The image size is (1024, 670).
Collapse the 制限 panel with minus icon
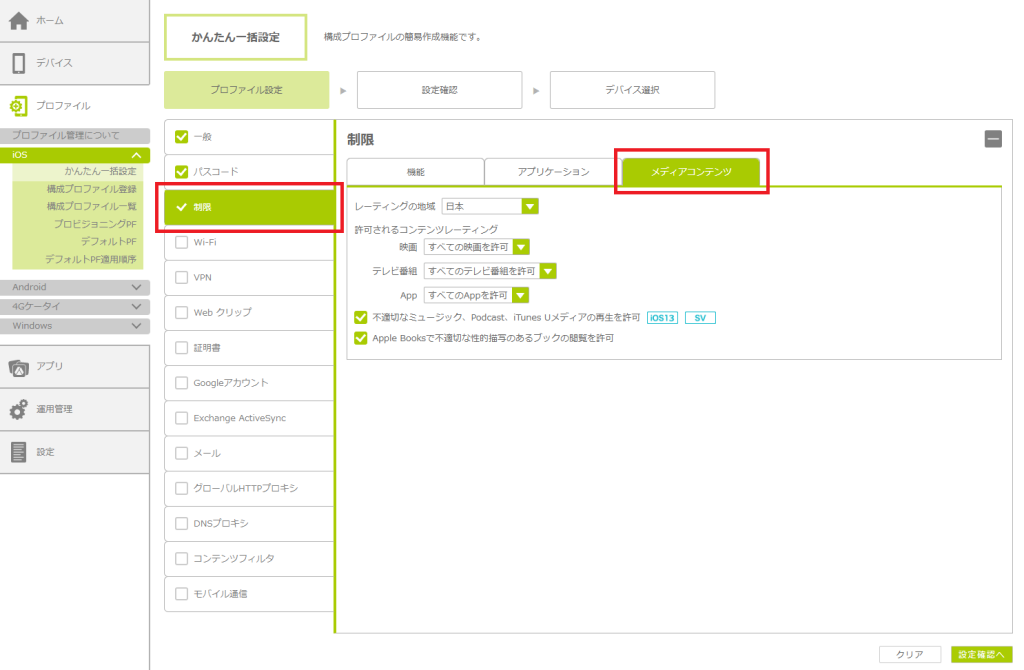[992, 139]
